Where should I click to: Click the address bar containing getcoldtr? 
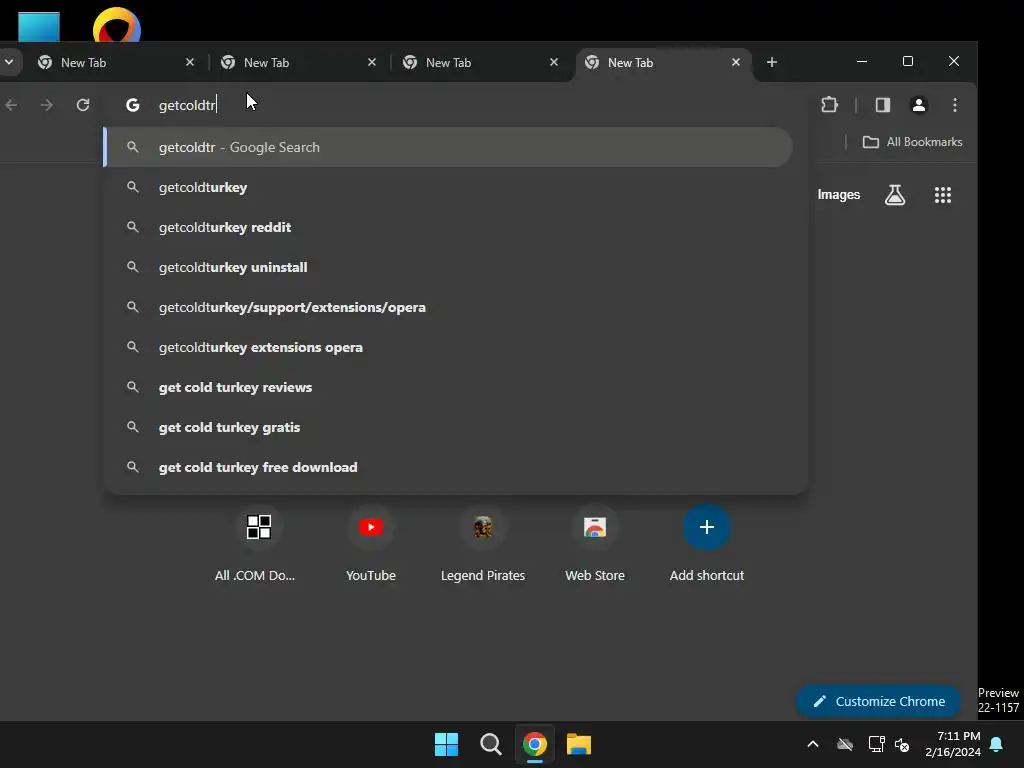tap(457, 105)
